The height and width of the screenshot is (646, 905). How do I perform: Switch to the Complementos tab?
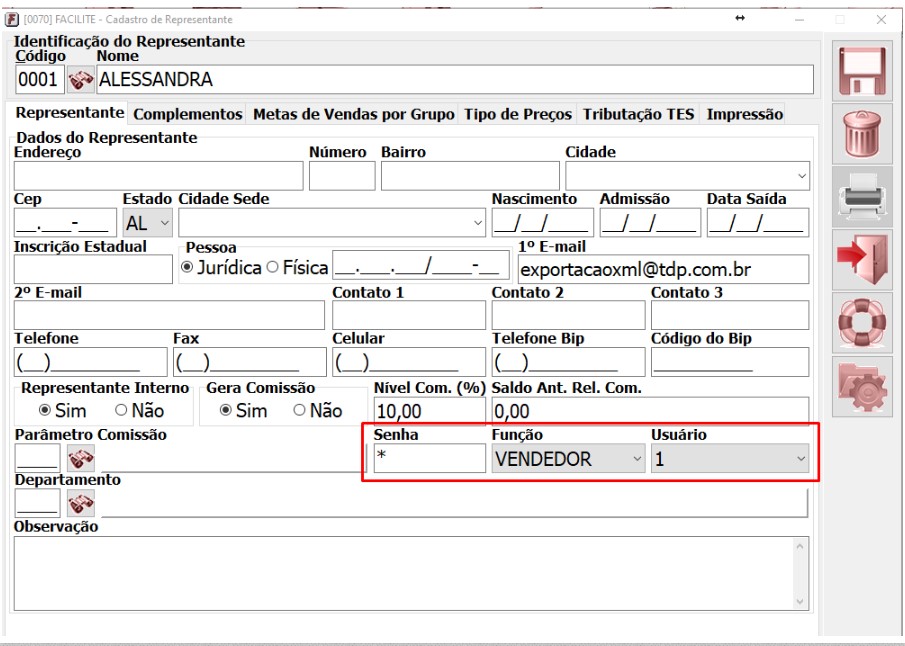coord(188,114)
